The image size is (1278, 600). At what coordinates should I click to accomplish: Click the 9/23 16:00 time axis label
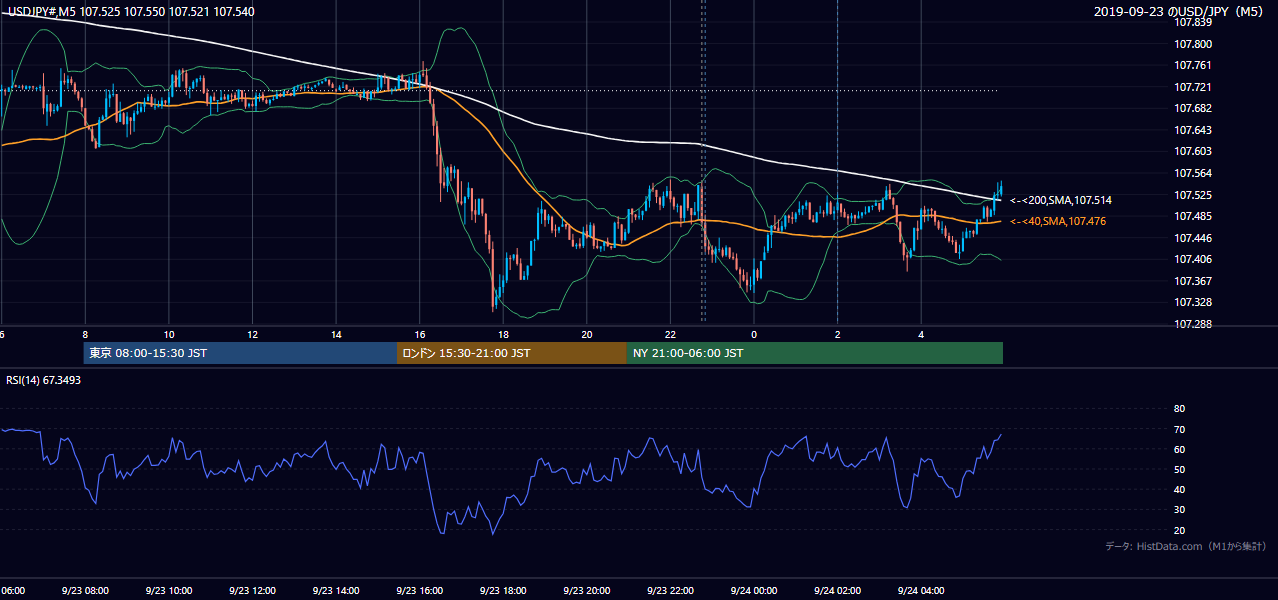[419, 591]
